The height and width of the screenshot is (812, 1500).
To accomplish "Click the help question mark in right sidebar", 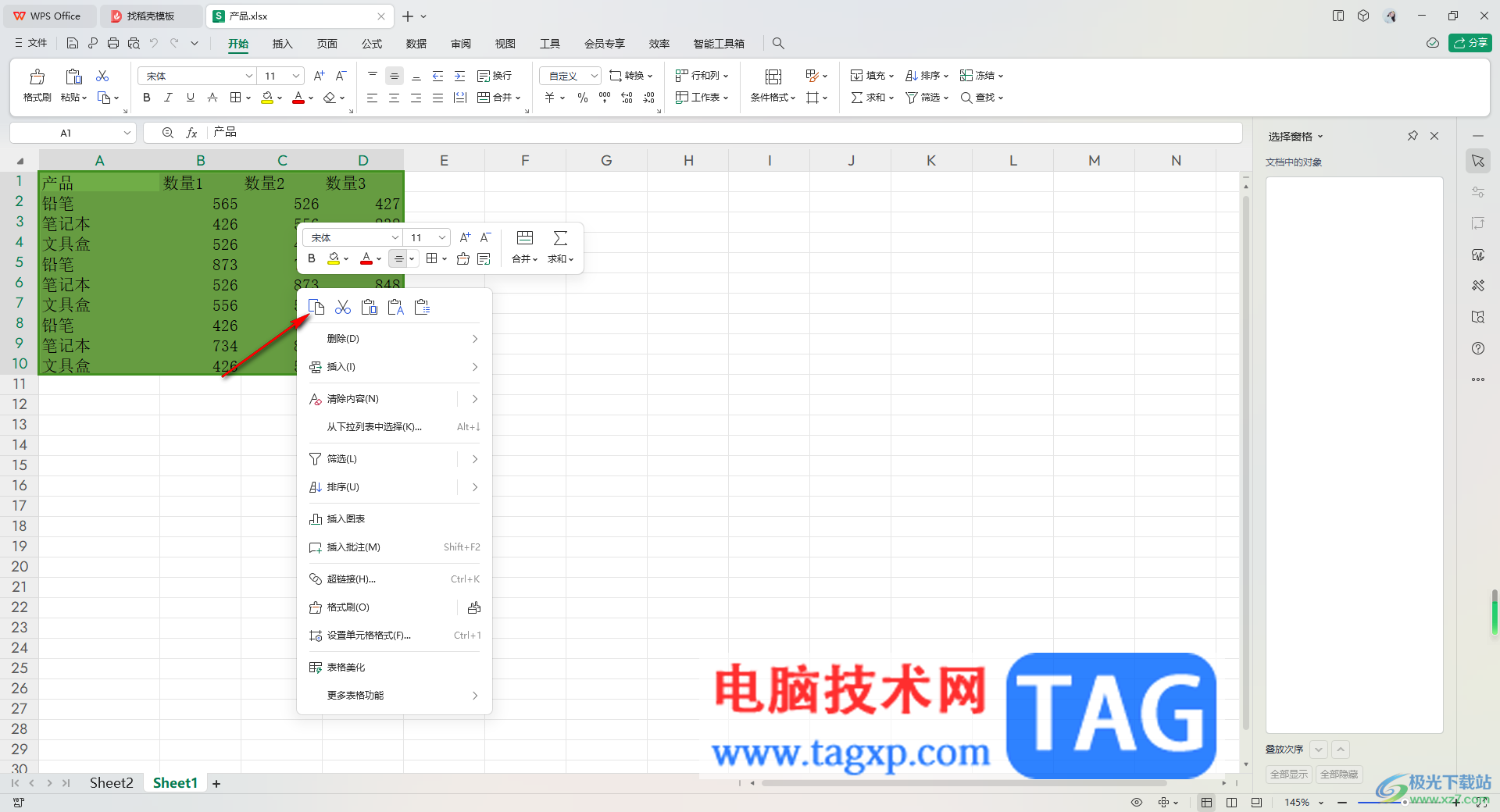I will (x=1478, y=348).
